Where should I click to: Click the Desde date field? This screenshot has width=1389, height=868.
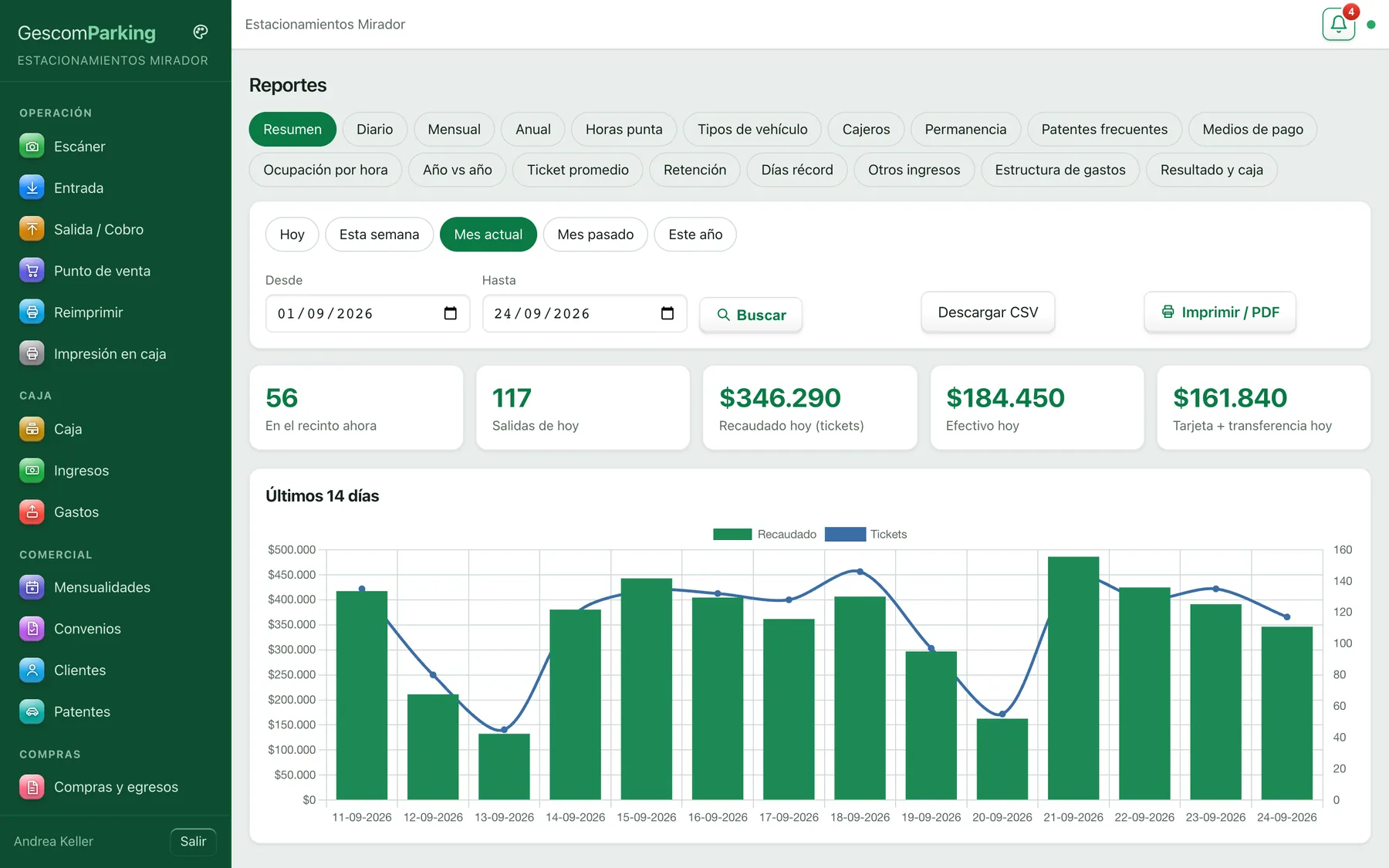tap(367, 313)
